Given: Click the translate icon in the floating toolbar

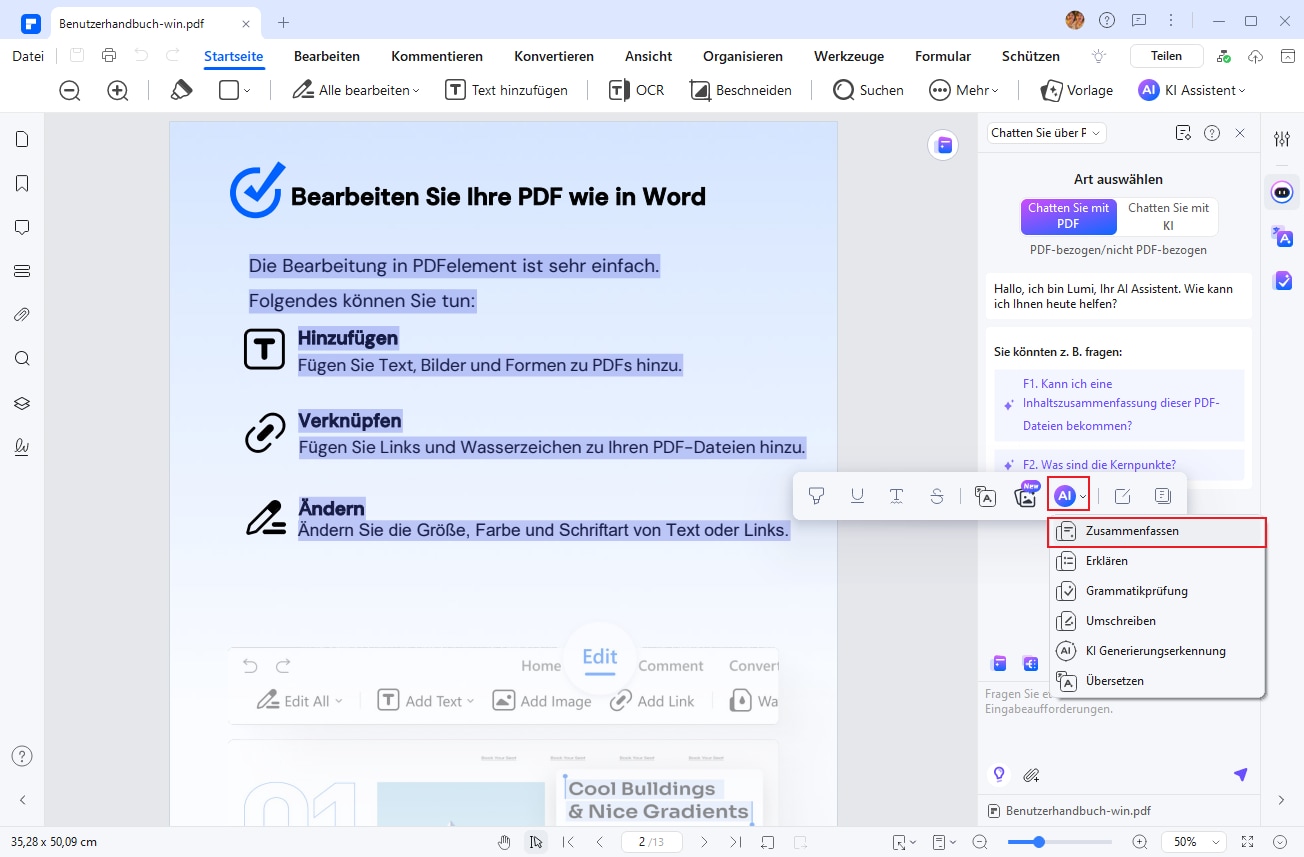Looking at the screenshot, I should tap(986, 496).
